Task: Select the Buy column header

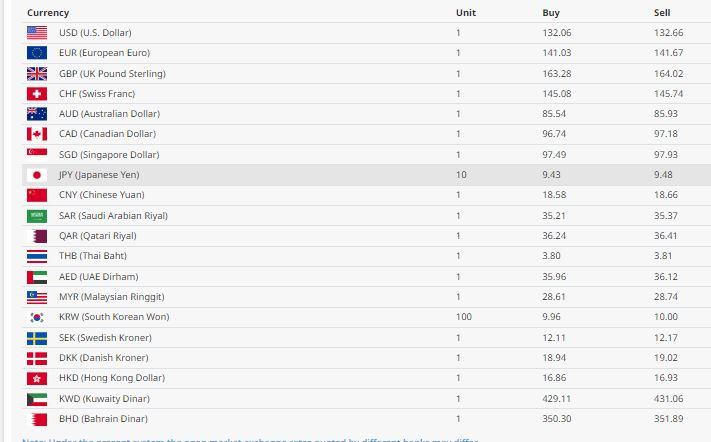Action: tap(551, 13)
